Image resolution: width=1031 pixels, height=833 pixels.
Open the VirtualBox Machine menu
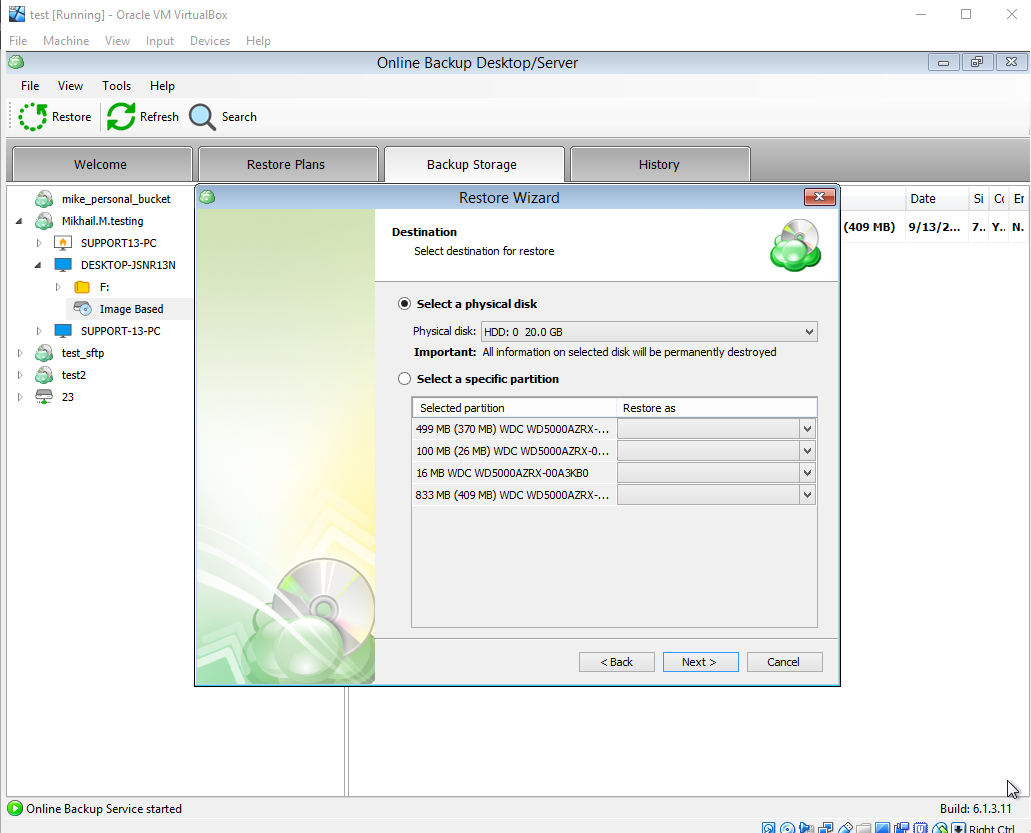tap(66, 41)
